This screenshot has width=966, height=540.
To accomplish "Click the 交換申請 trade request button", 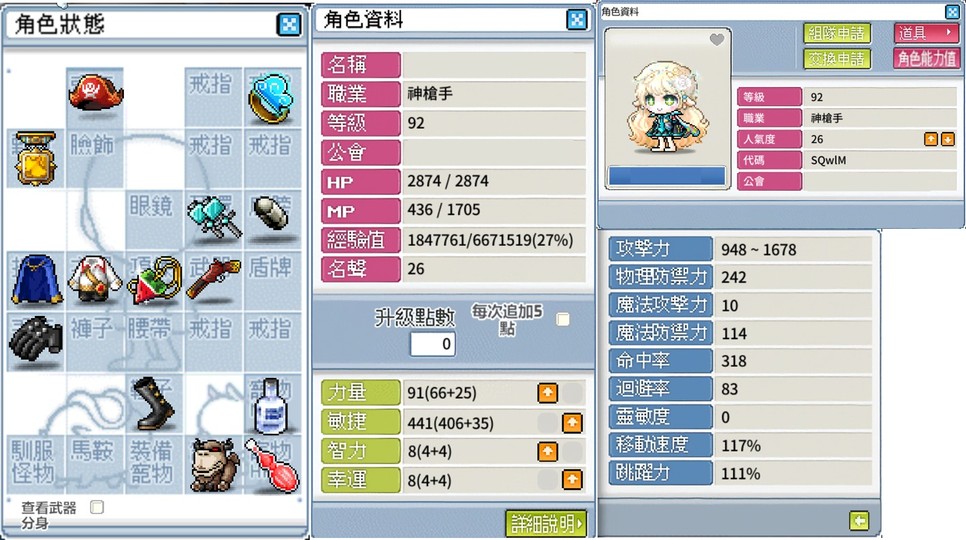I will 837,58.
